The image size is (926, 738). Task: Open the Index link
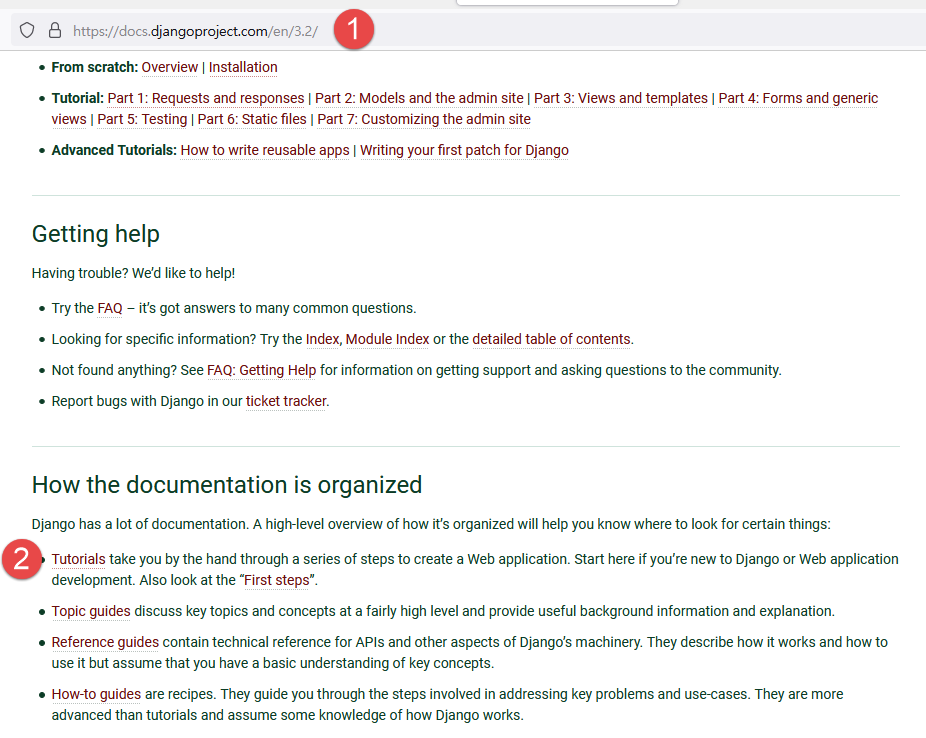point(322,339)
